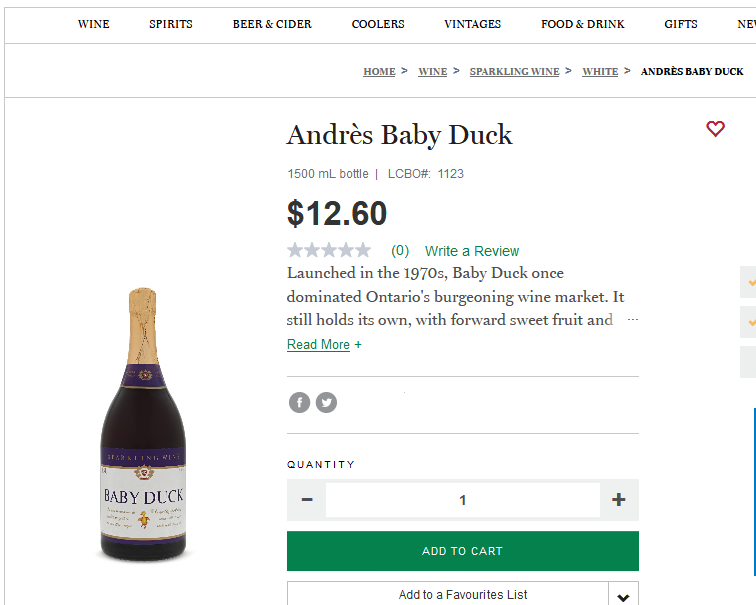Viewport: 756px width, 605px height.
Task: Click the five-star rating row
Action: pos(329,250)
